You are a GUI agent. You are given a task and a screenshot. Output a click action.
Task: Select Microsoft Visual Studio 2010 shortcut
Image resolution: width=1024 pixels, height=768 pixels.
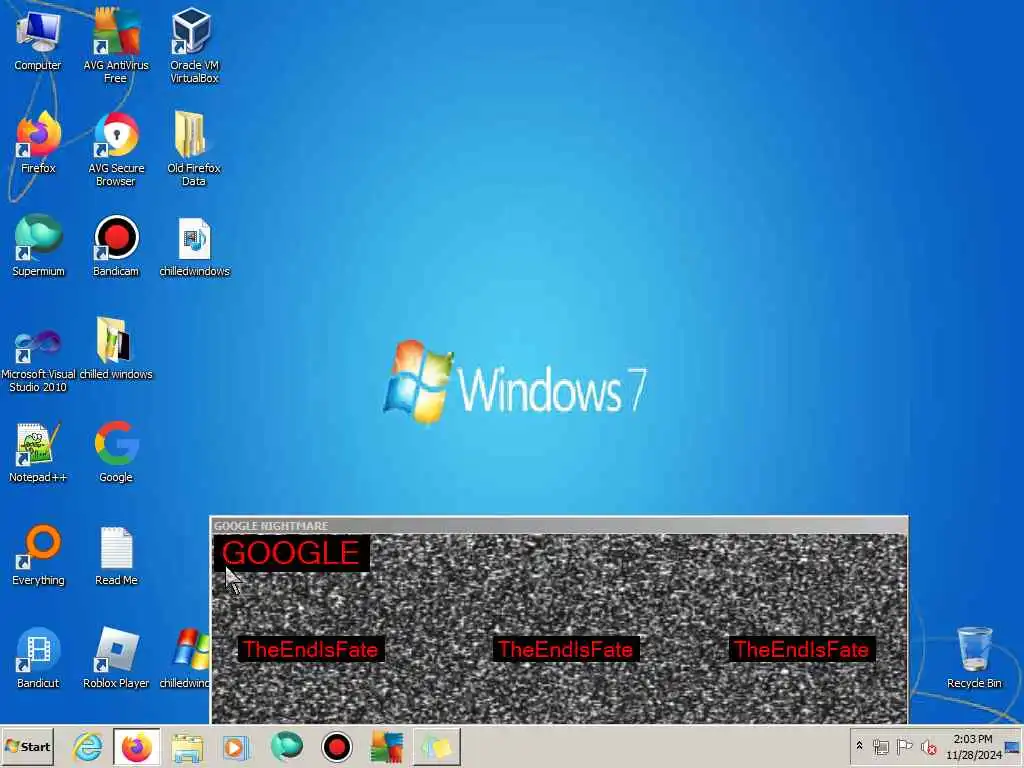38,358
